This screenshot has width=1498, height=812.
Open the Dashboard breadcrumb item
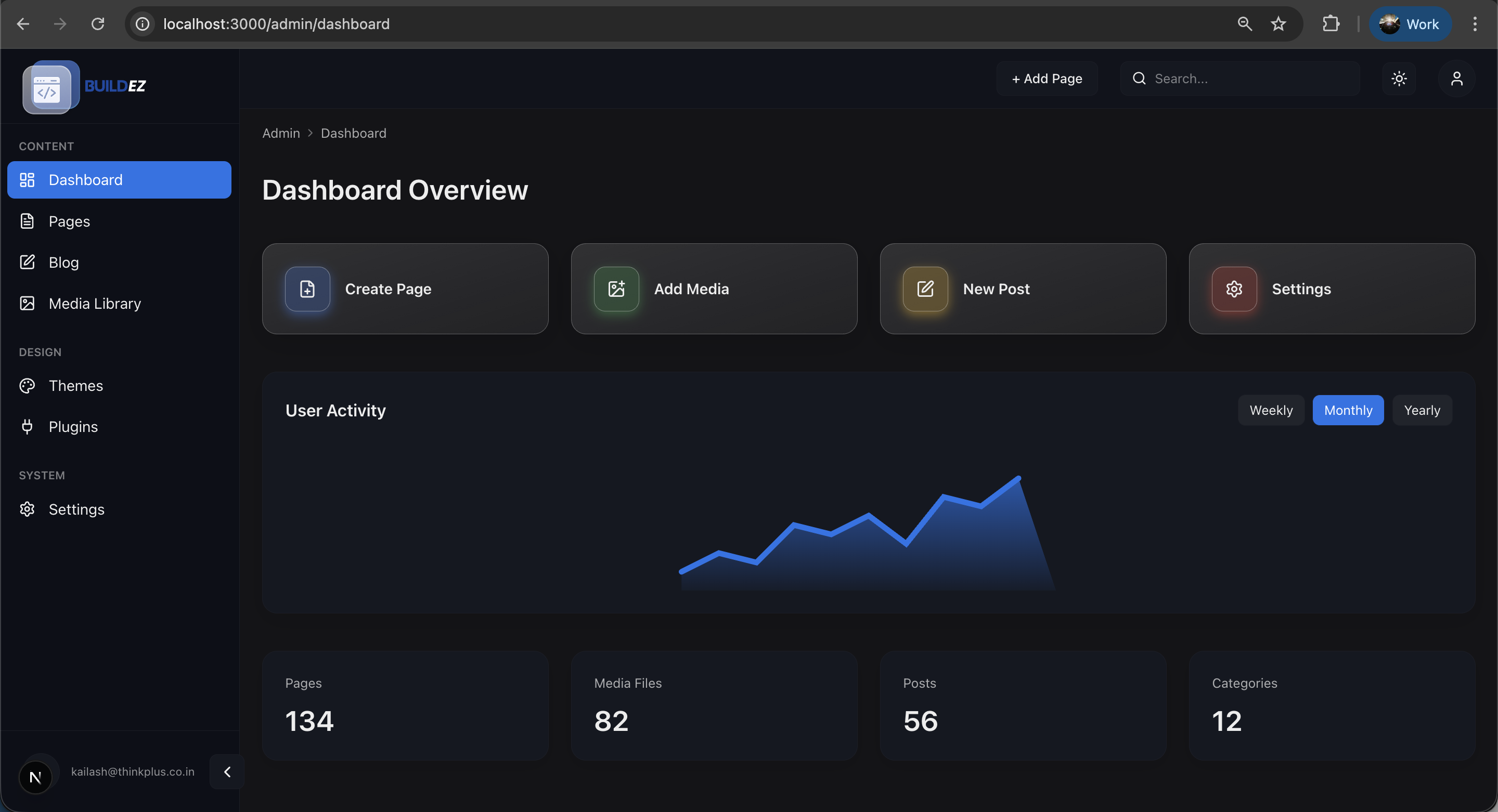354,133
